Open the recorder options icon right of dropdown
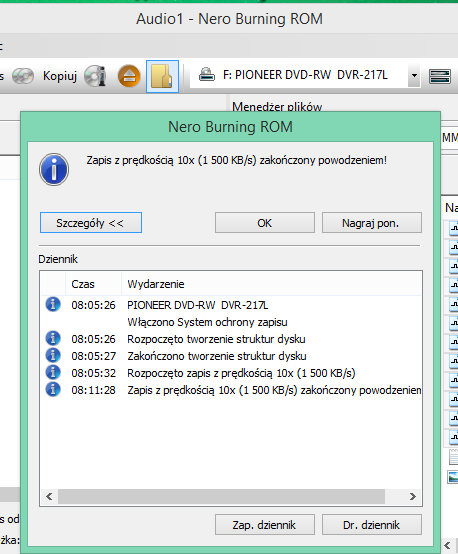This screenshot has width=458, height=554. pos(440,76)
